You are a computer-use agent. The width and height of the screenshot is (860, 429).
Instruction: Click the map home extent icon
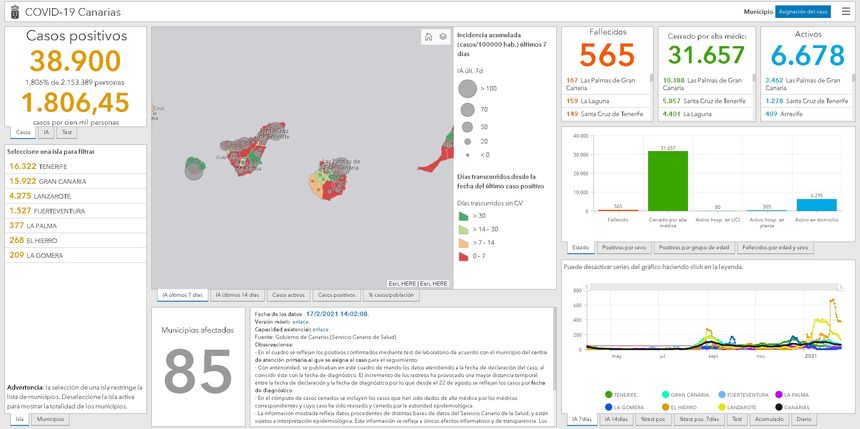point(429,37)
